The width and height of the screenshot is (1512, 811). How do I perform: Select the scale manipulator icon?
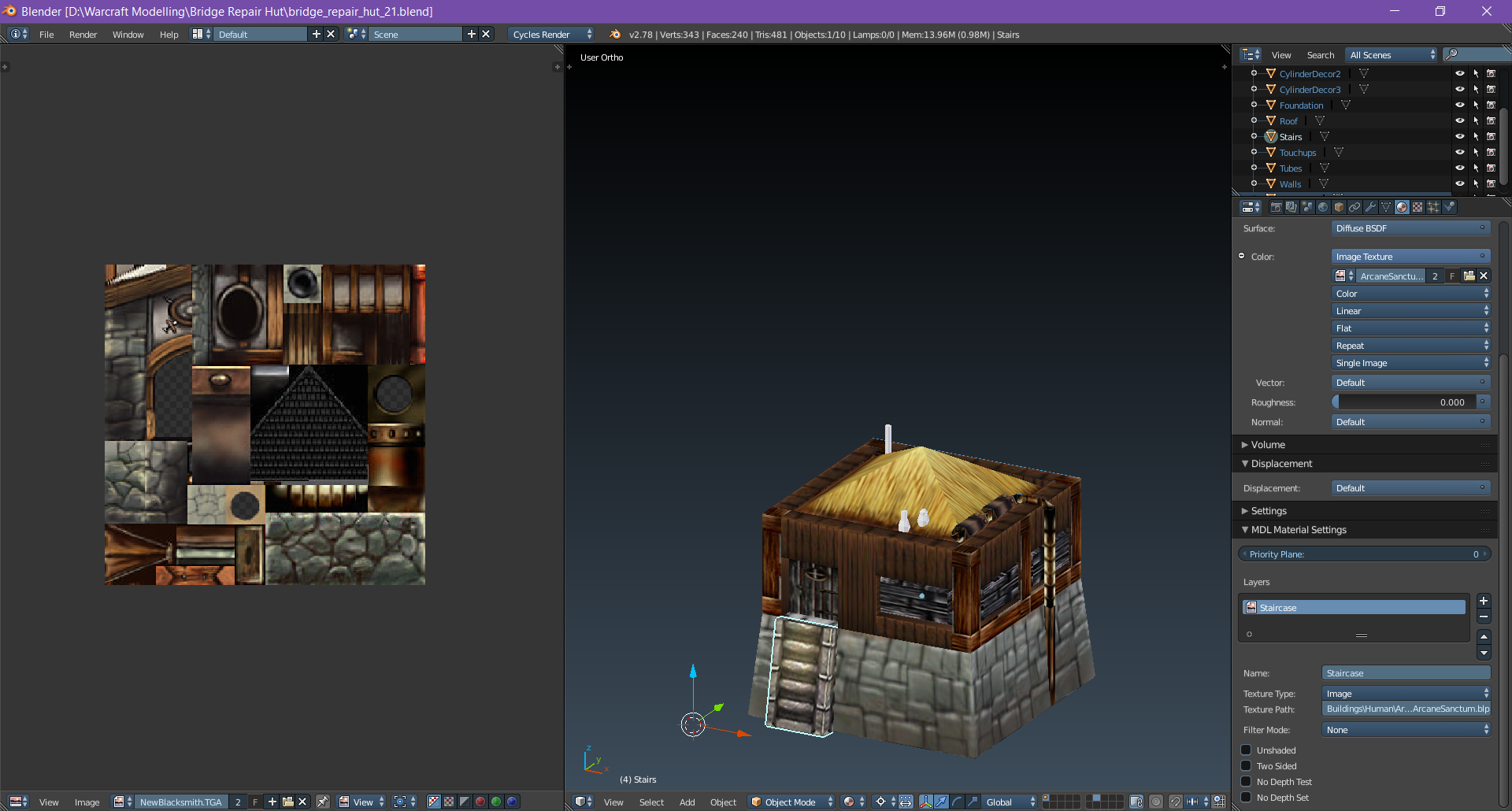(973, 802)
